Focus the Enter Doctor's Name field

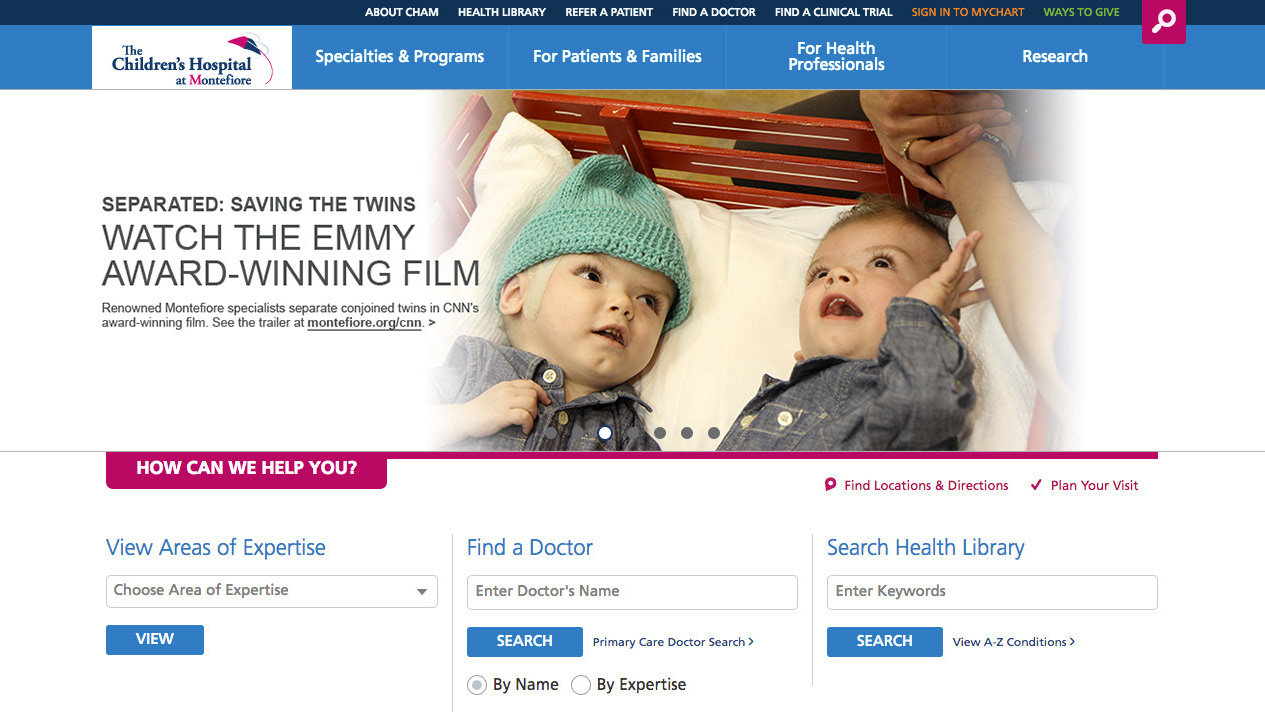pyautogui.click(x=632, y=592)
